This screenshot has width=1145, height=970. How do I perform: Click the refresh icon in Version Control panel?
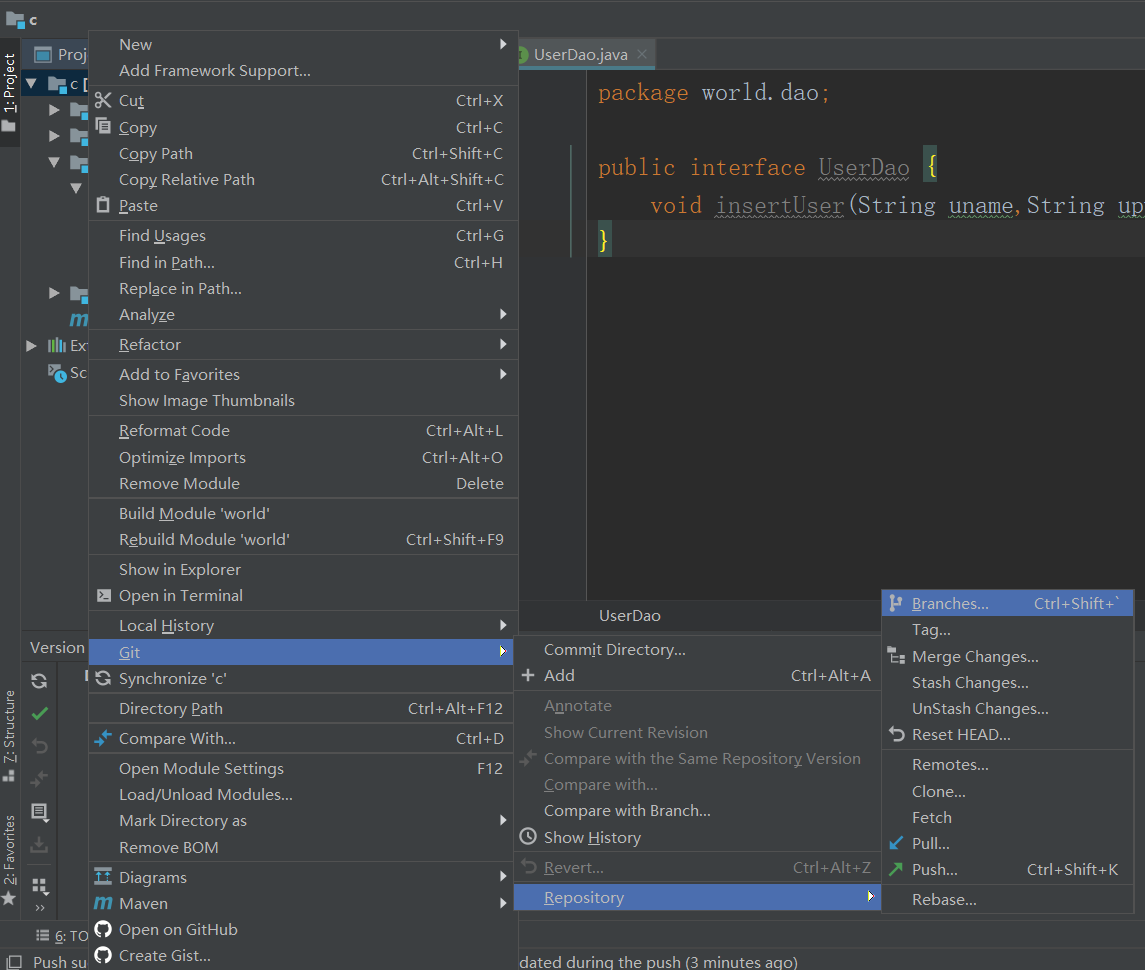(x=39, y=681)
